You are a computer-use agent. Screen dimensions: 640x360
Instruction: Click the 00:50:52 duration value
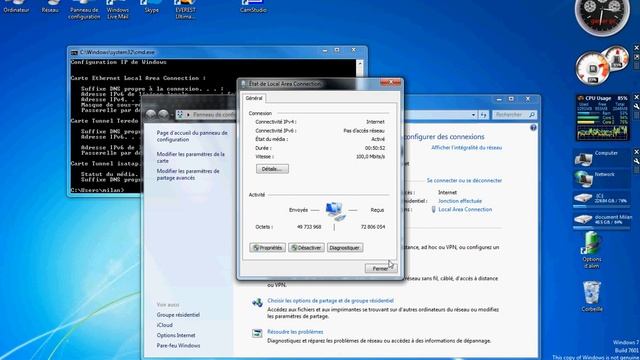tap(375, 148)
